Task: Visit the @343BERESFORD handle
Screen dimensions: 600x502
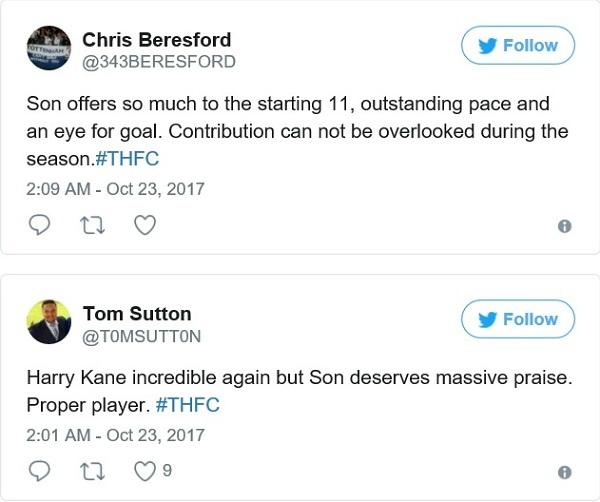Action: (159, 62)
